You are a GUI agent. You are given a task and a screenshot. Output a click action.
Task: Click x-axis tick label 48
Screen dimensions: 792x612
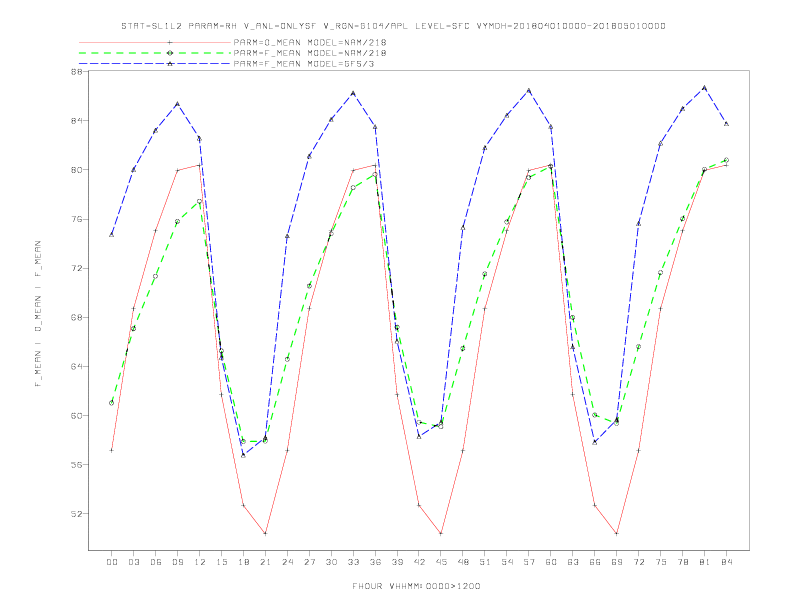463,562
